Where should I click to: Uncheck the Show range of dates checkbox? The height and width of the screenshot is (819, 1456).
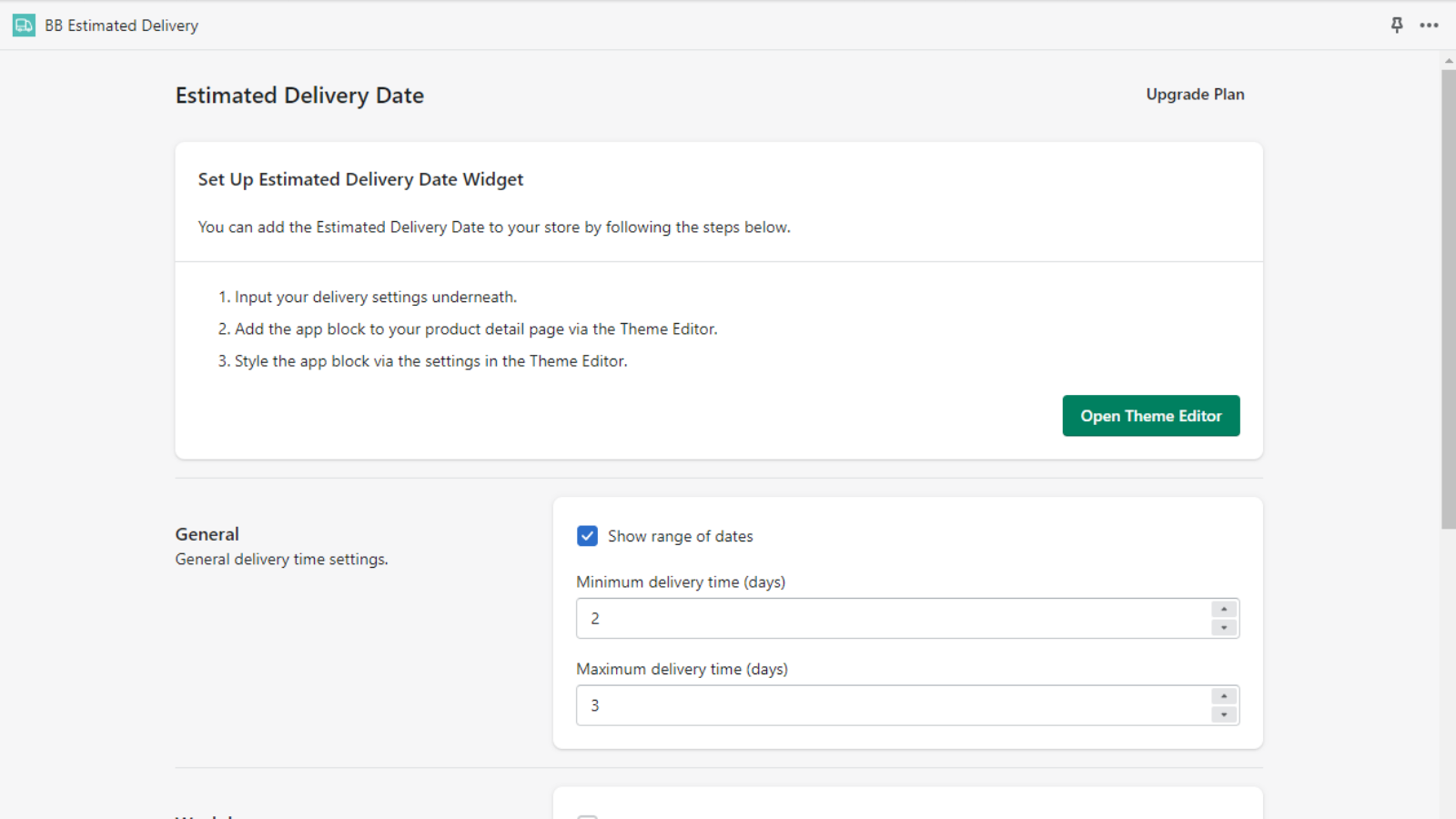(x=588, y=536)
